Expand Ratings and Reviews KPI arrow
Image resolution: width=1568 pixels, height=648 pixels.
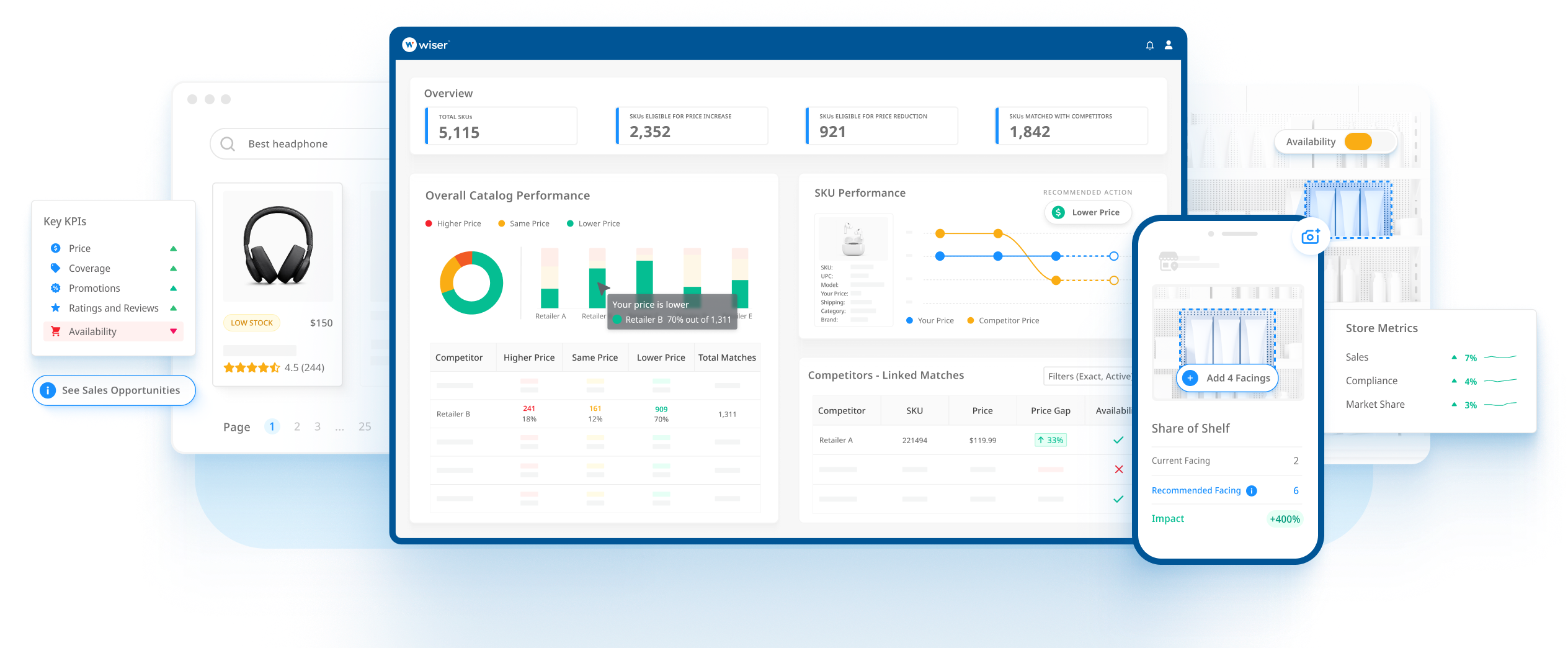point(174,308)
